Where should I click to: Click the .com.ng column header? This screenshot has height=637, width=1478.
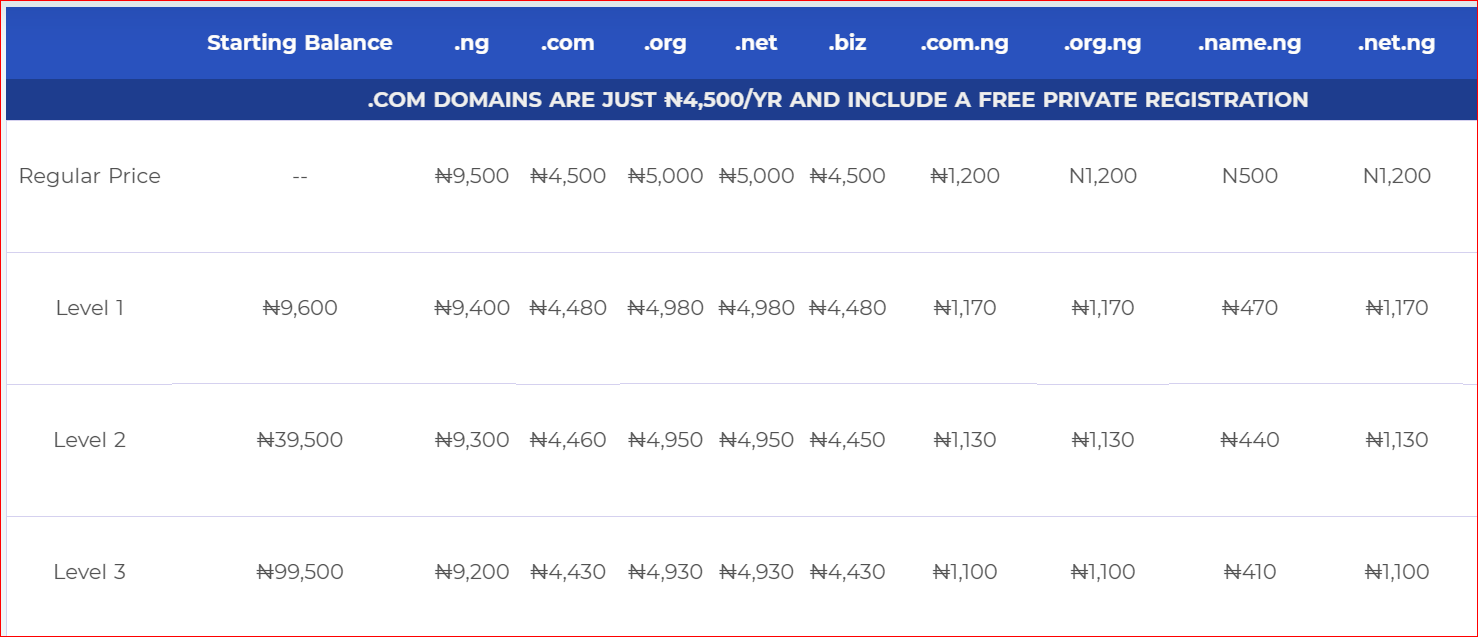click(x=964, y=43)
